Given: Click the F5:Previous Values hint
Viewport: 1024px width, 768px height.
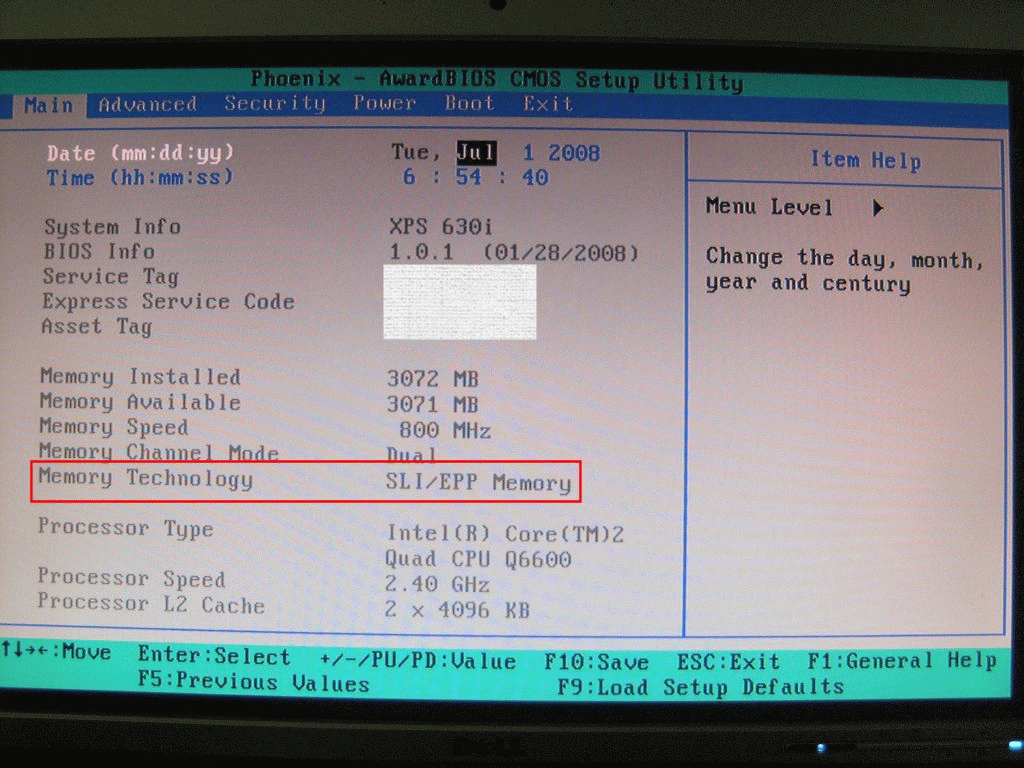Looking at the screenshot, I should click(x=253, y=682).
